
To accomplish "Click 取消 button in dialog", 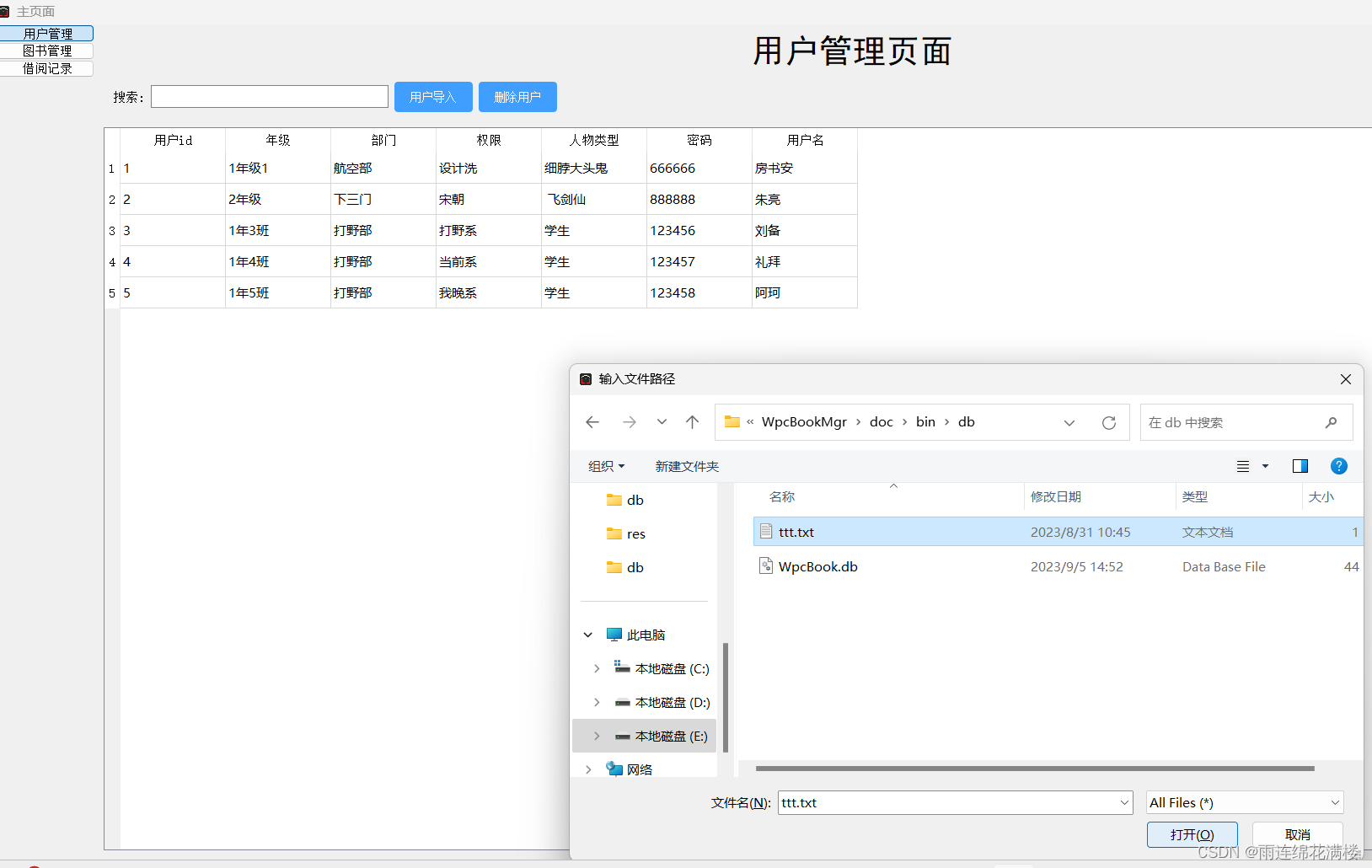I will [1298, 834].
